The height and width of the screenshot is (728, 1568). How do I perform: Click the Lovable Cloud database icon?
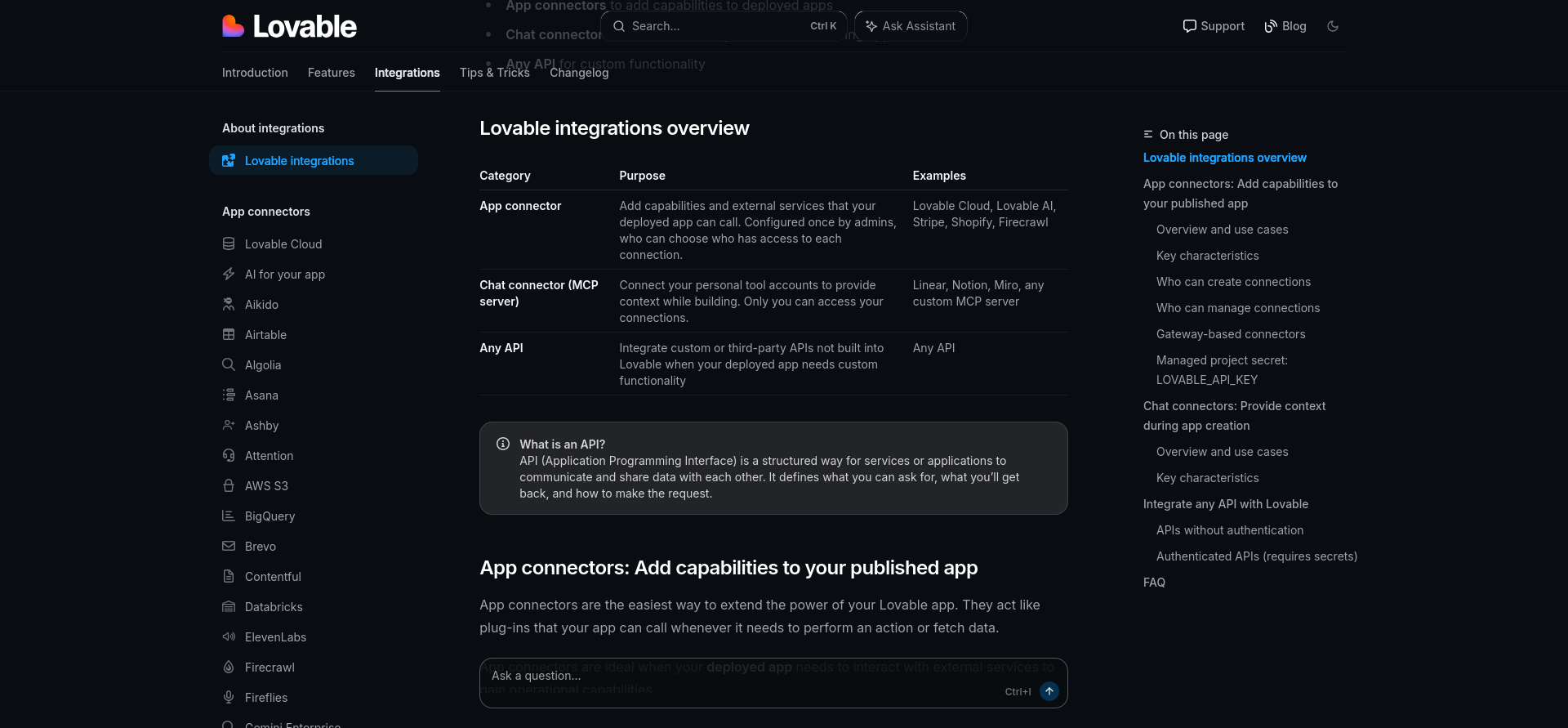229,243
